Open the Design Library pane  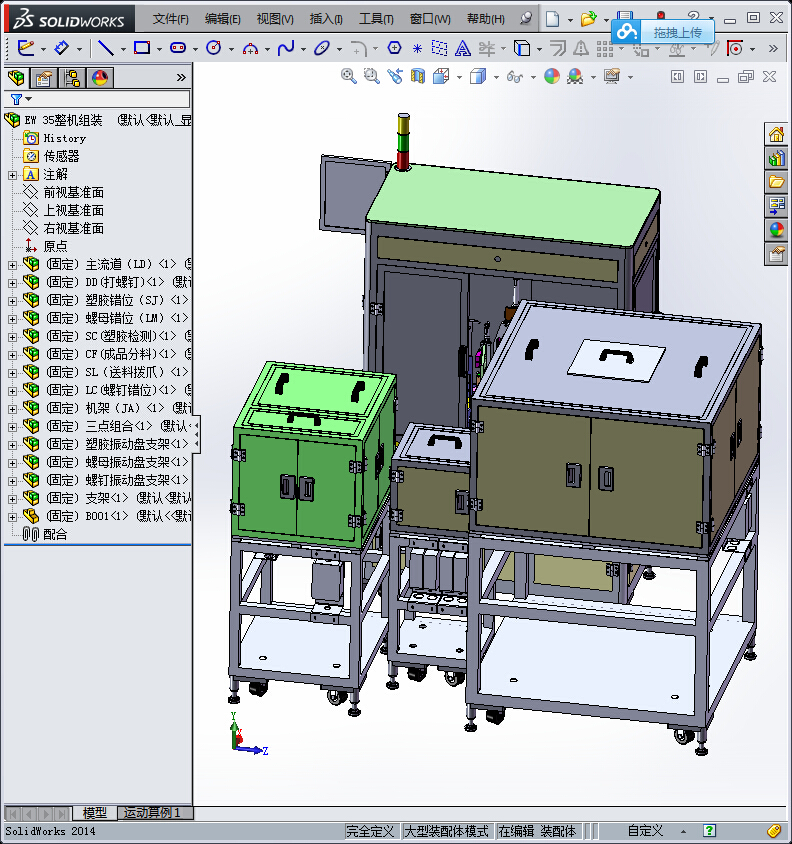[x=776, y=158]
